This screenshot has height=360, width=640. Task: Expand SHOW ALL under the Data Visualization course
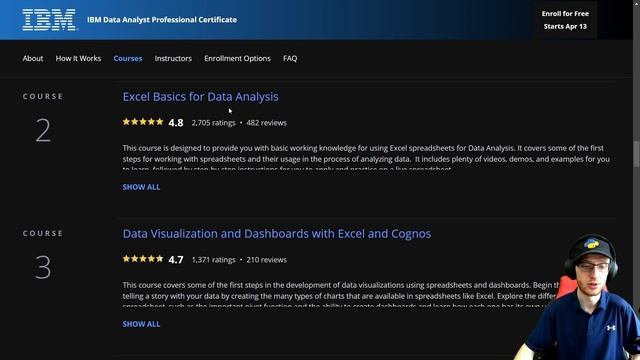pyautogui.click(x=141, y=324)
